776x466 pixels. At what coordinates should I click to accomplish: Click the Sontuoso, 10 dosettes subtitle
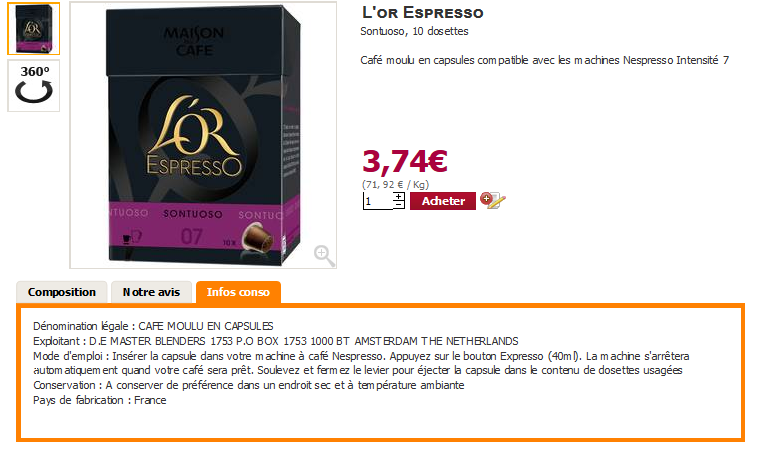[414, 31]
